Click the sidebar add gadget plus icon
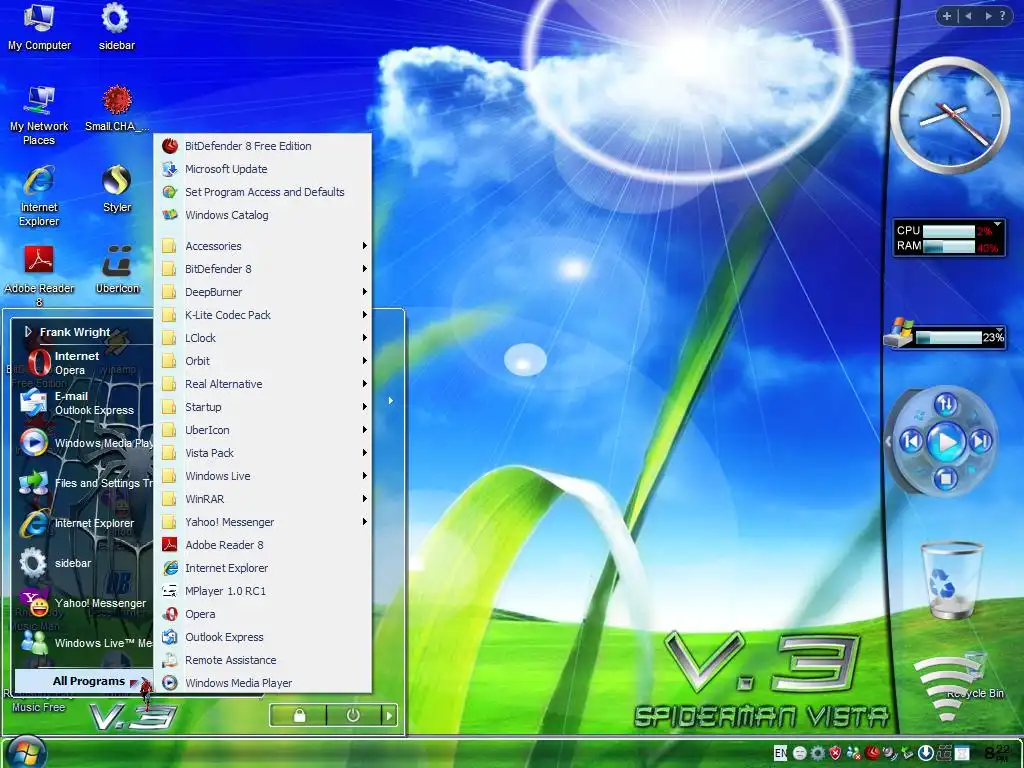The height and width of the screenshot is (768, 1024). [946, 16]
